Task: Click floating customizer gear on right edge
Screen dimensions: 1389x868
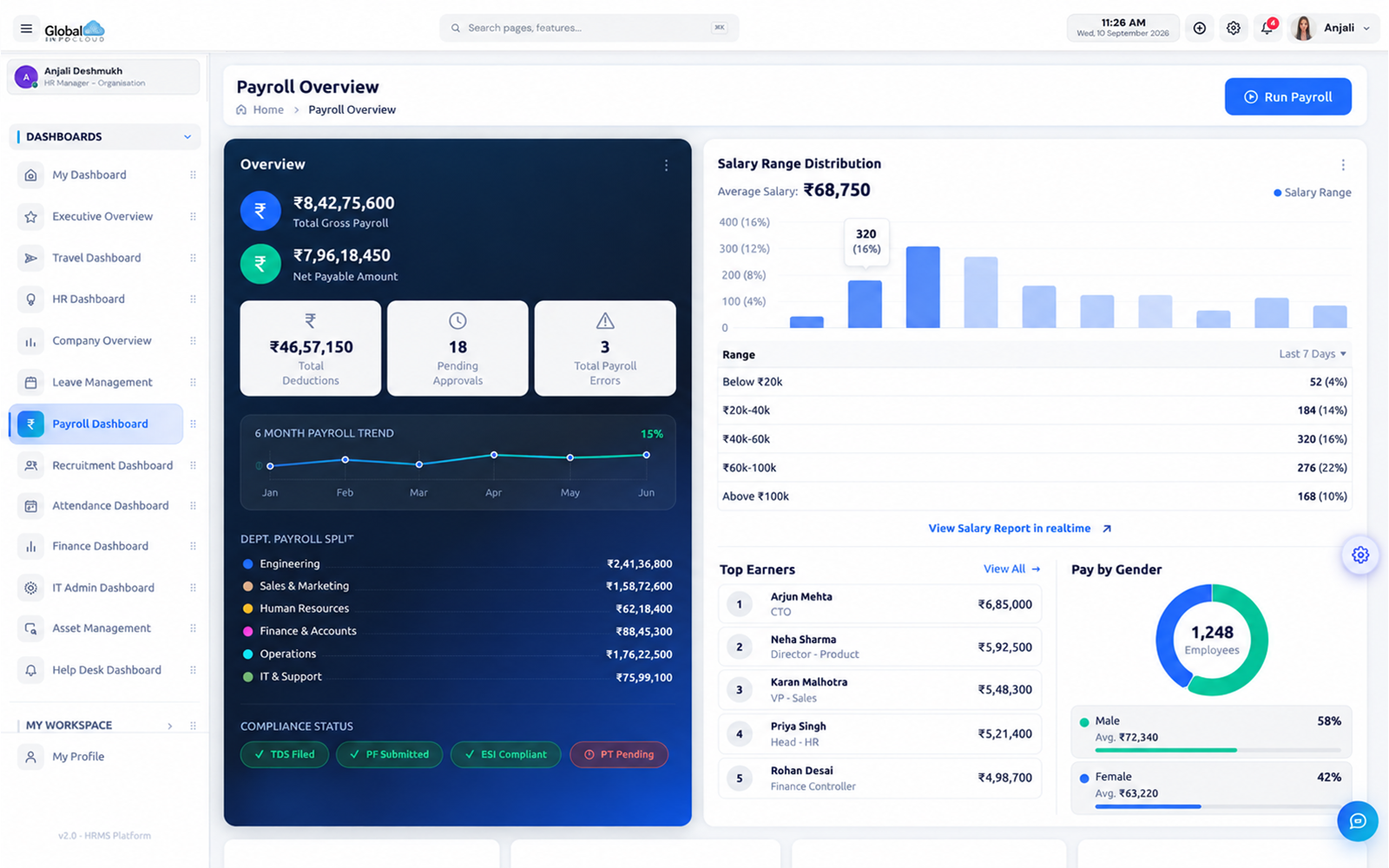Action: point(1359,555)
